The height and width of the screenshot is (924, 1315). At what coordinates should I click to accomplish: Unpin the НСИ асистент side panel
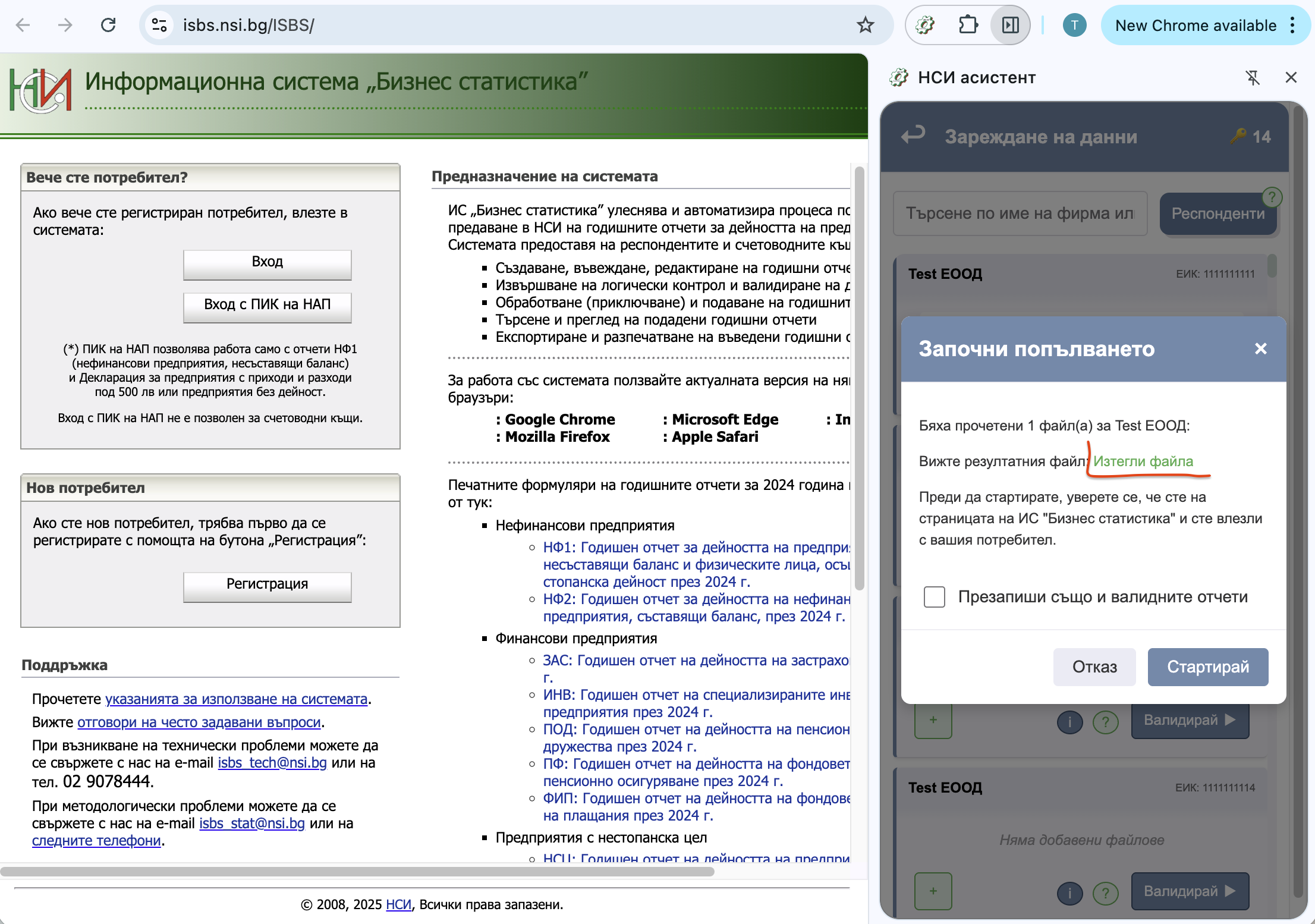[x=1253, y=78]
